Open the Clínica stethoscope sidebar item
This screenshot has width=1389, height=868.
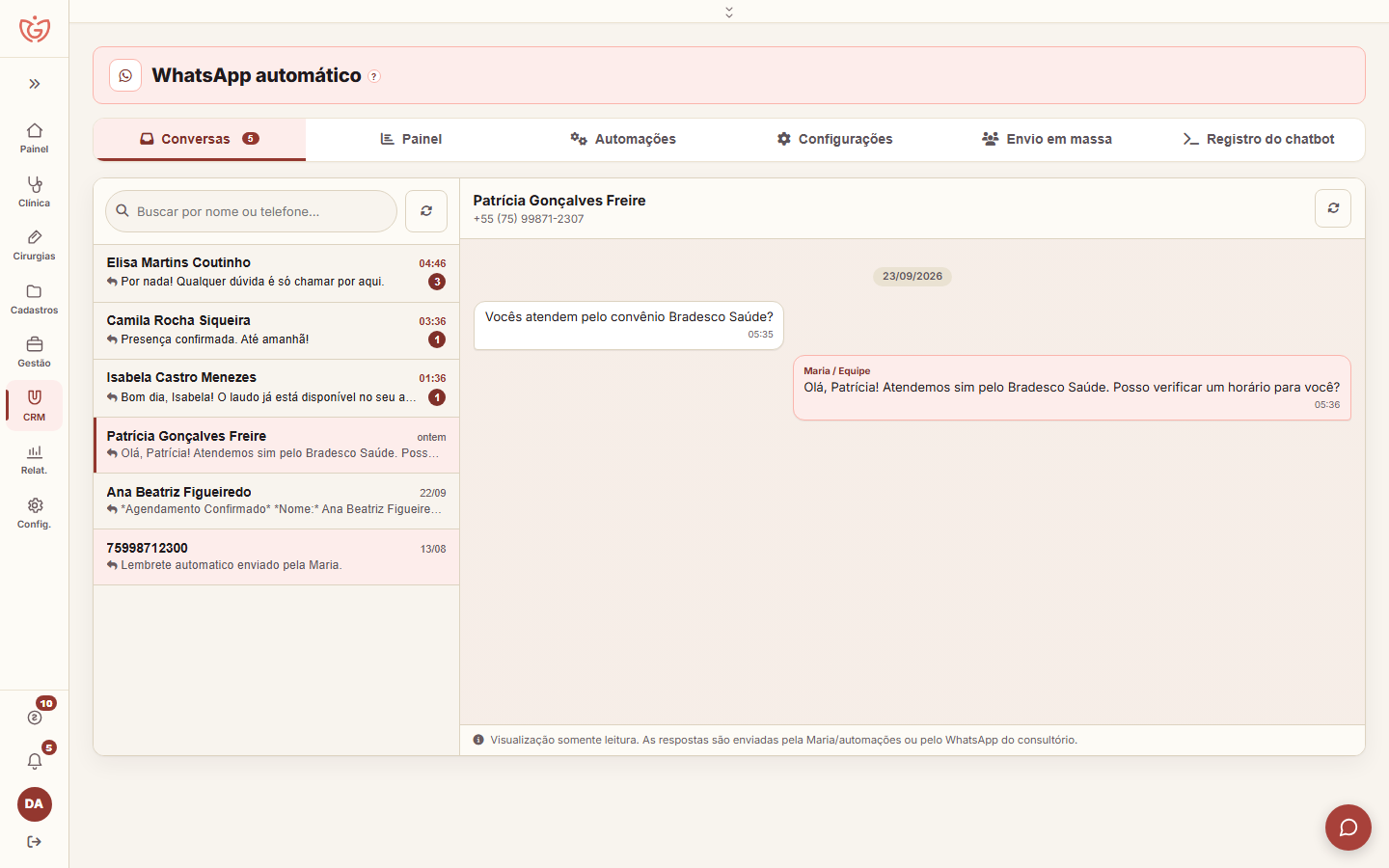pos(34,192)
